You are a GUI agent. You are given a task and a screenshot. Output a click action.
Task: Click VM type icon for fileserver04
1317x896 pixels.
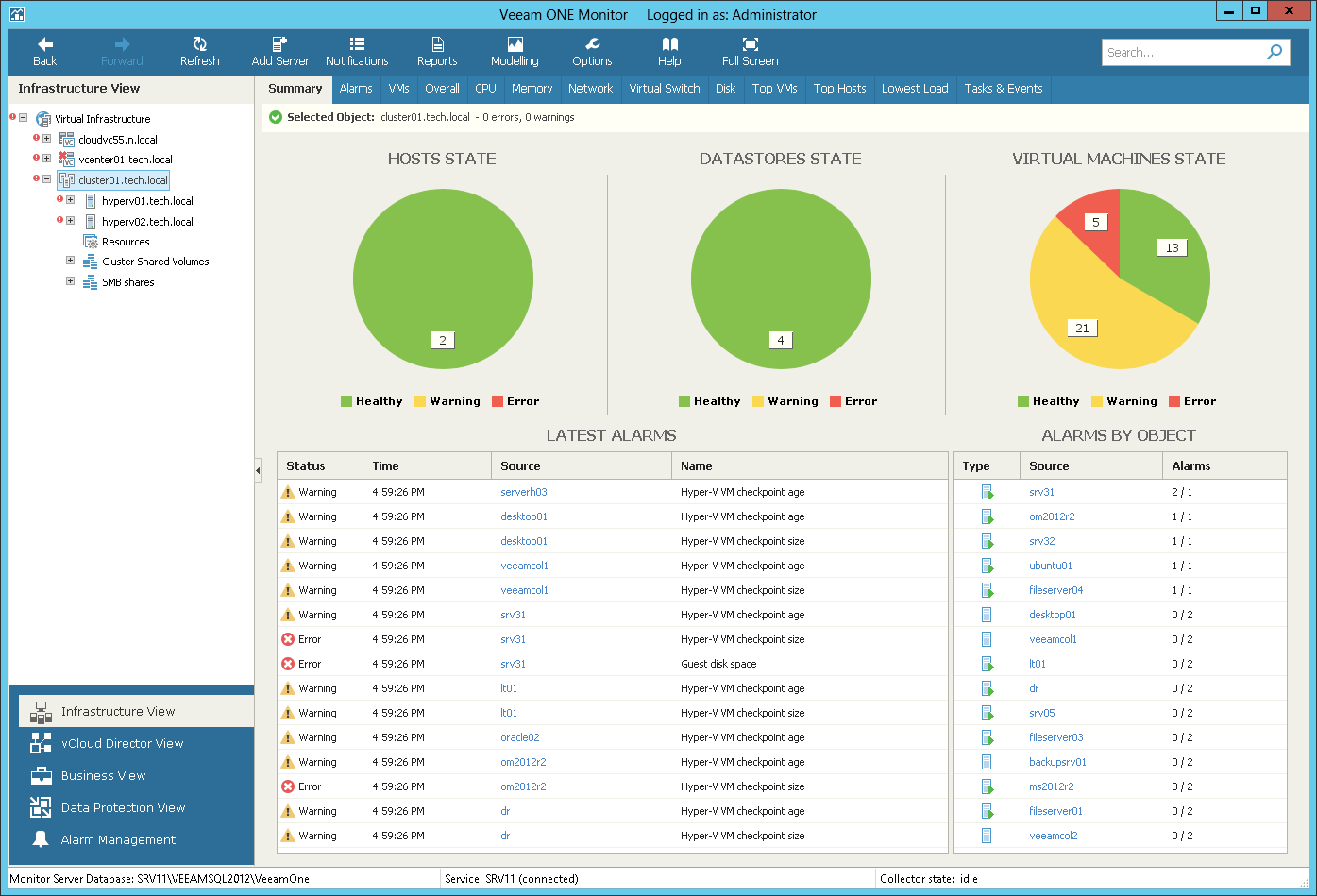pyautogui.click(x=987, y=590)
